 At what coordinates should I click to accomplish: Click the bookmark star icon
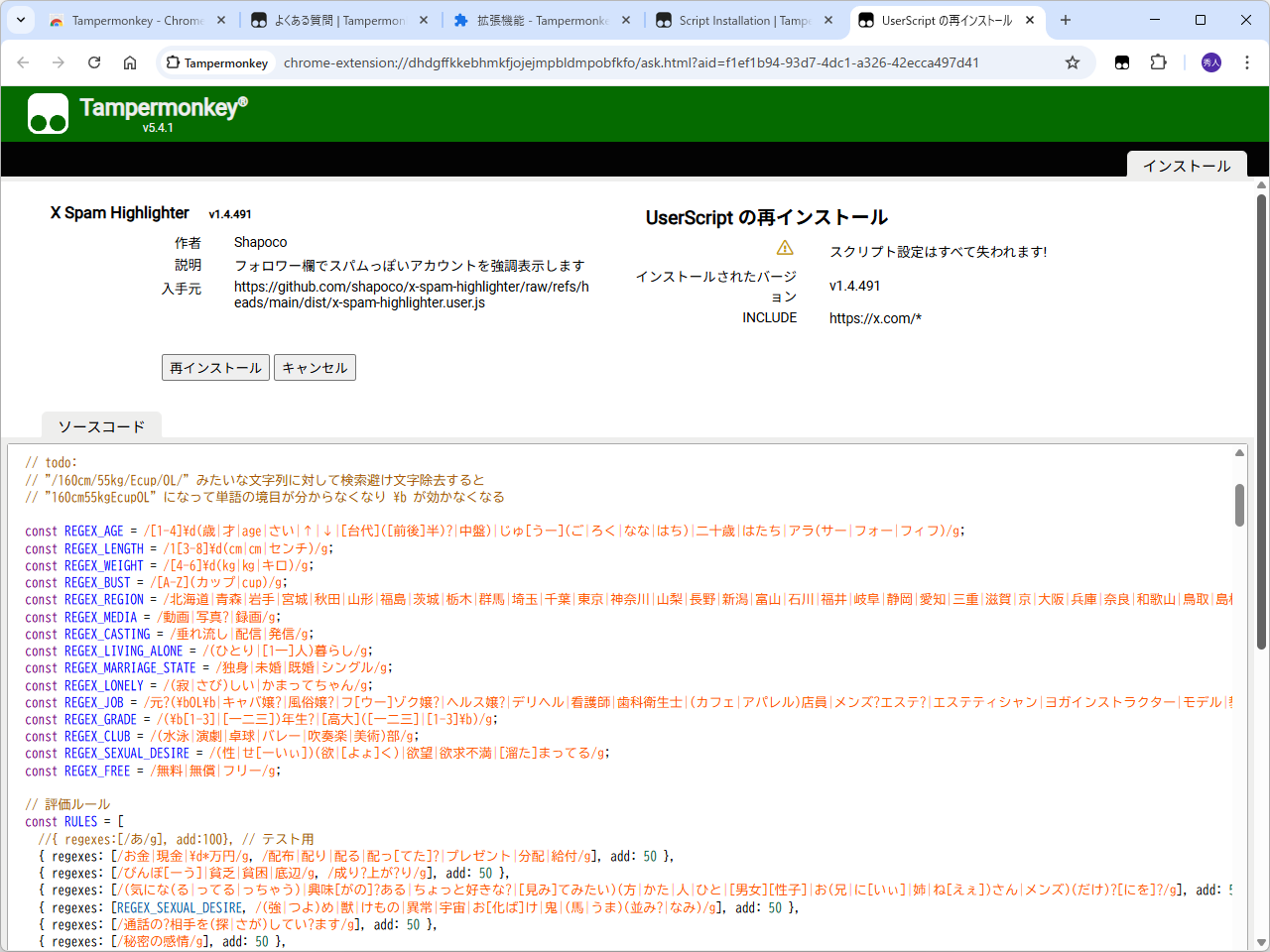pos(1072,61)
